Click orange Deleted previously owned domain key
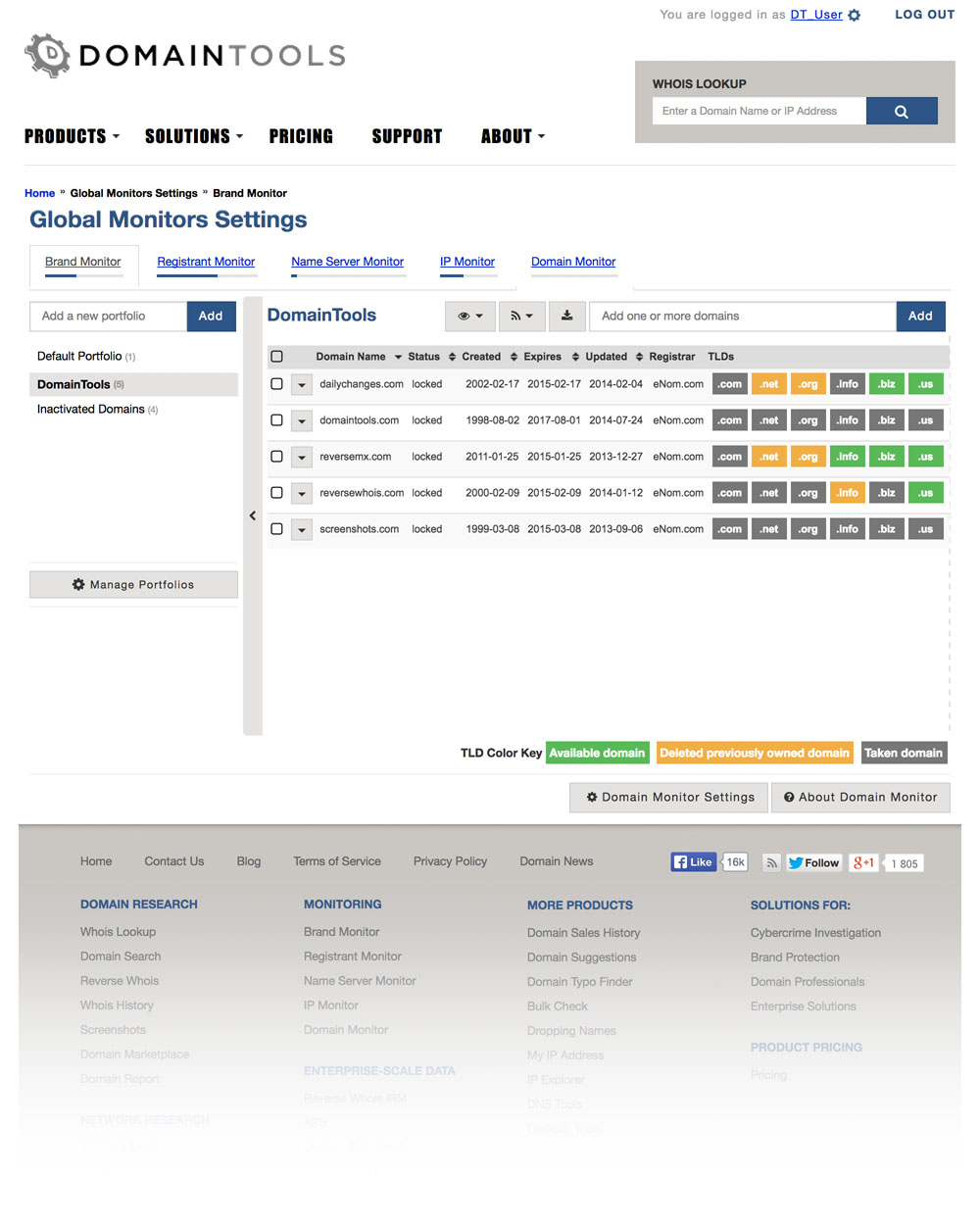Viewport: 980px width, 1224px height. 755,753
